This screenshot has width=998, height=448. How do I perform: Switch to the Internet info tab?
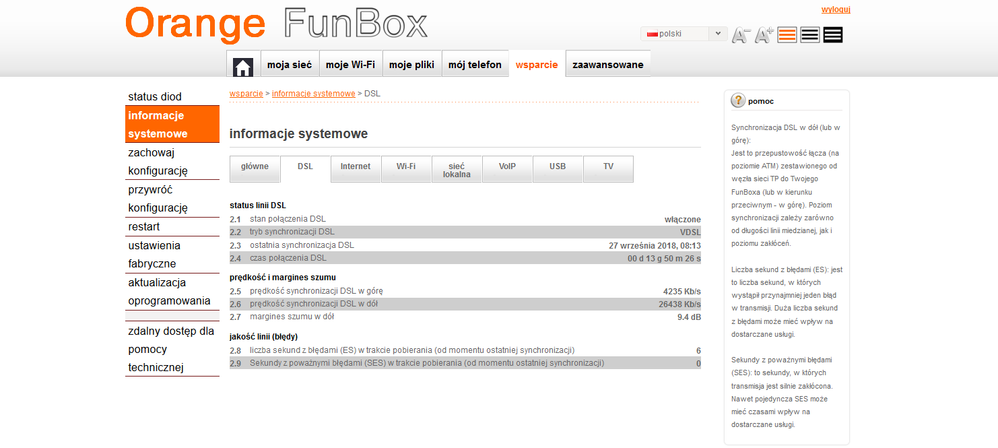[x=355, y=167]
